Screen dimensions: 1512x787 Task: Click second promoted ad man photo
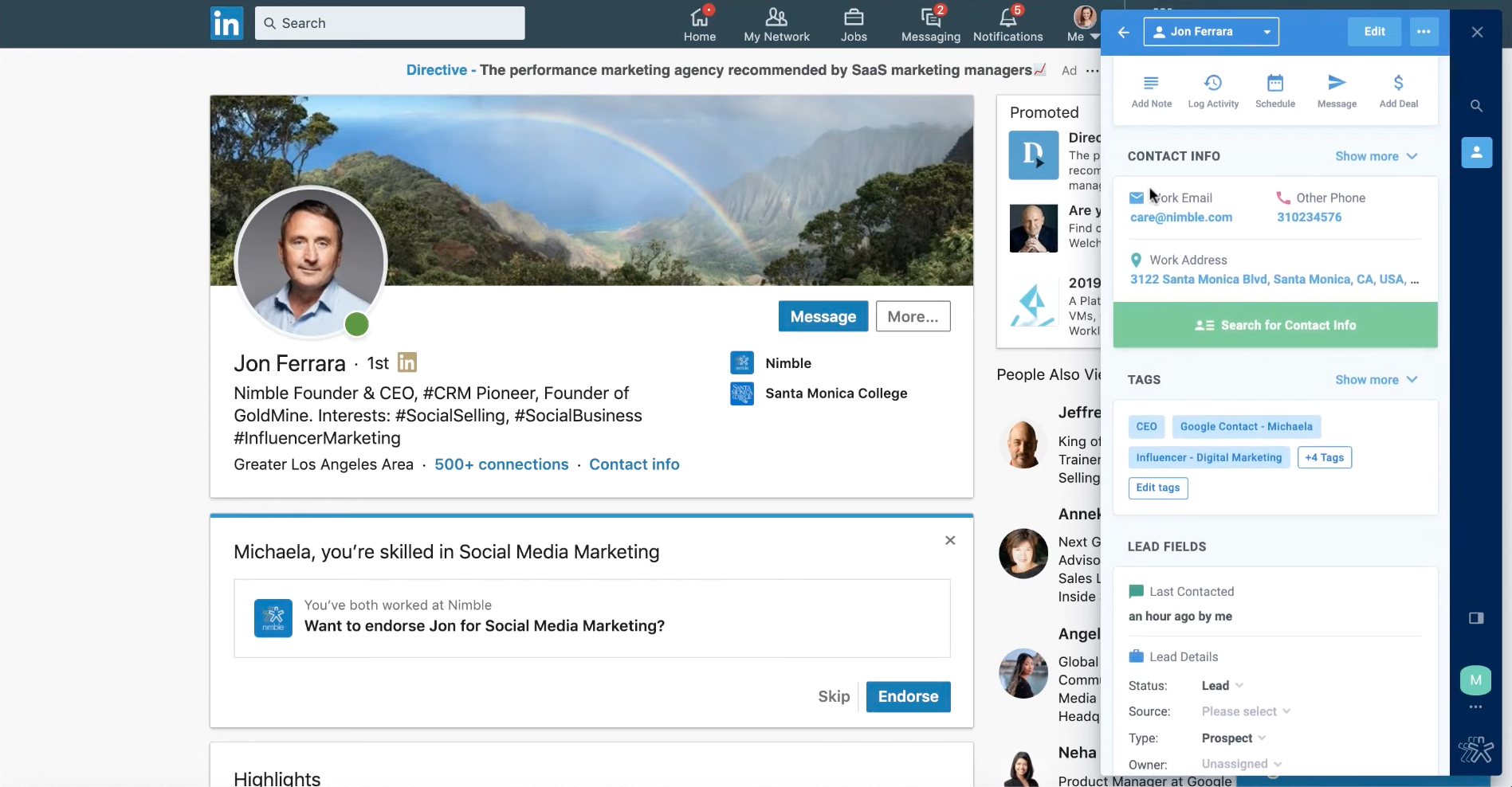(x=1033, y=229)
